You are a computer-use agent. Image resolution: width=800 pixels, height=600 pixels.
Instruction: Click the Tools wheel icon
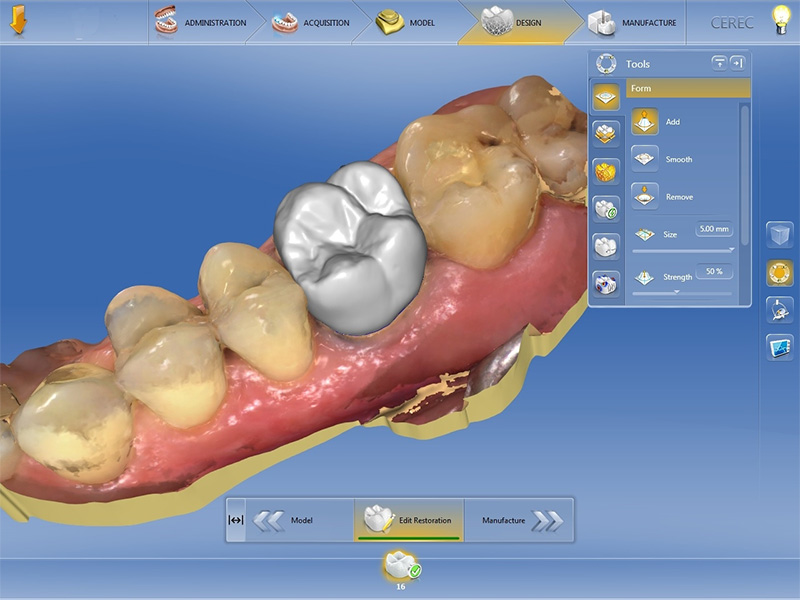[x=606, y=64]
